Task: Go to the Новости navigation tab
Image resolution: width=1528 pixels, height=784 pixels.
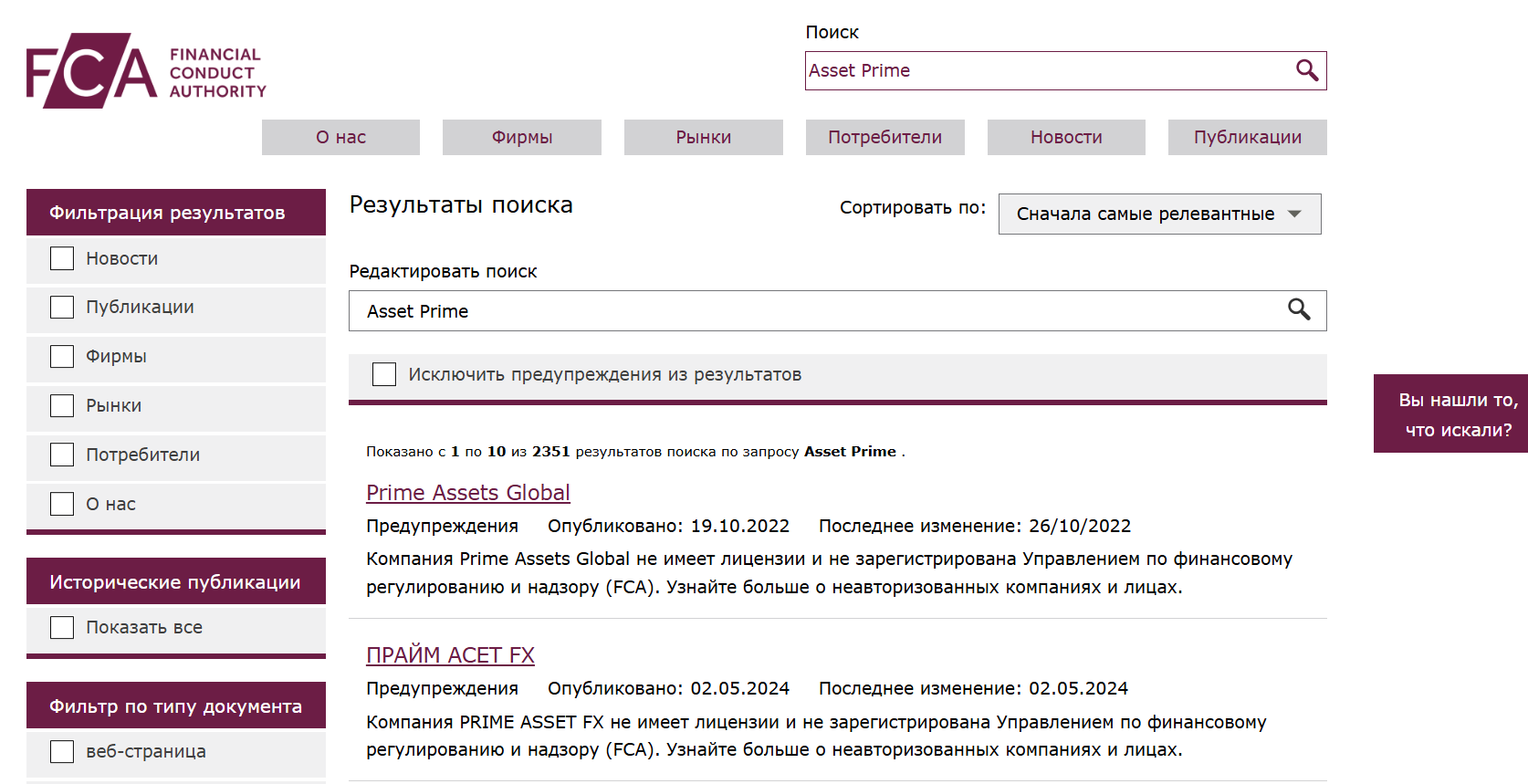Action: click(1065, 137)
